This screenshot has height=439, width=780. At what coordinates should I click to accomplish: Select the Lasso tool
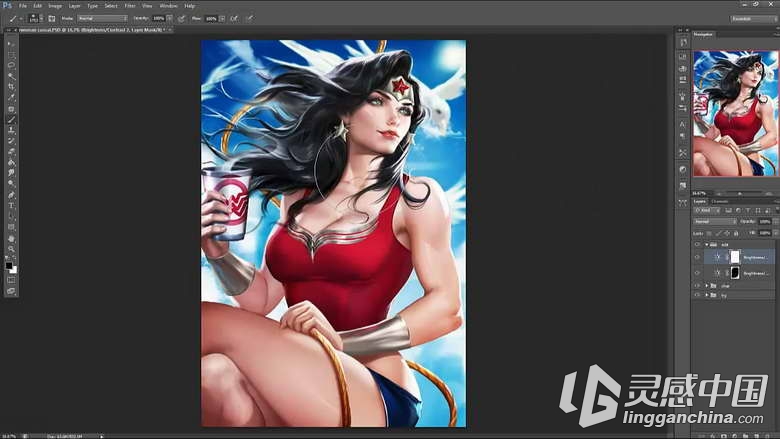click(x=11, y=66)
